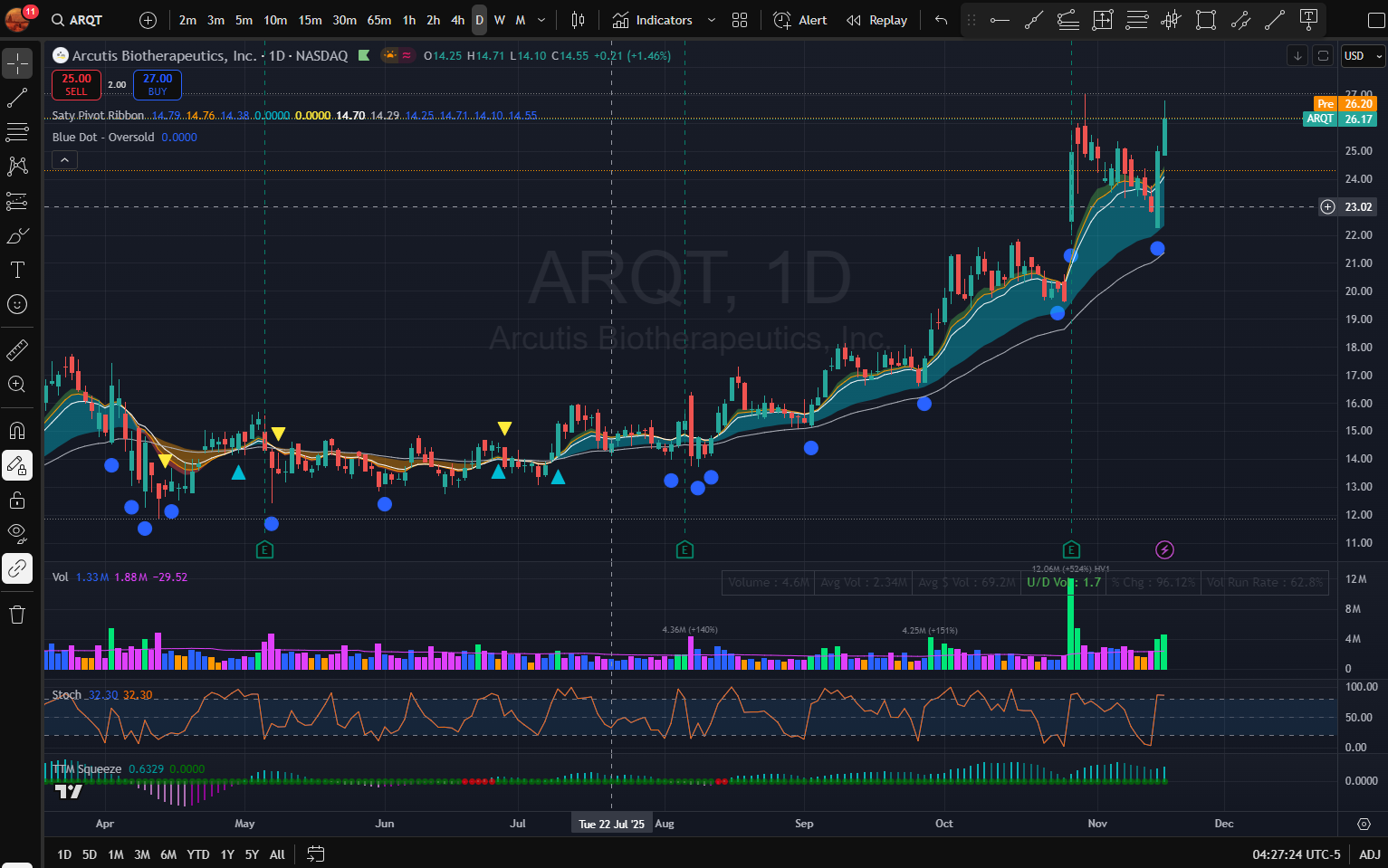Toggle hide all drawings eye icon
Screen dimensions: 1388x868
(17, 534)
